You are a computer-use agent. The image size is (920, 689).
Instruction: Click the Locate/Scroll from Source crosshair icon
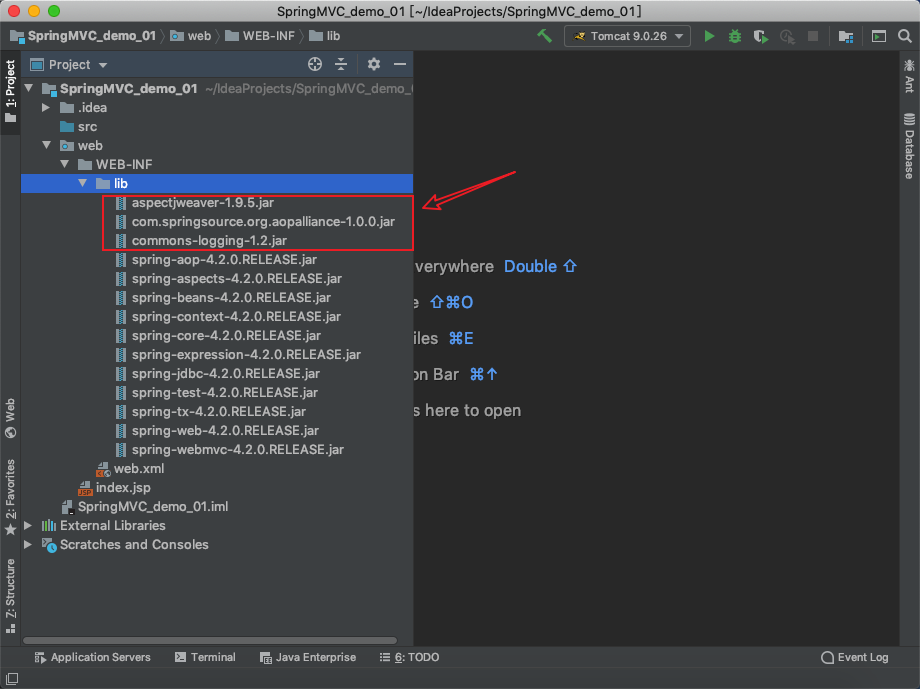pyautogui.click(x=314, y=64)
